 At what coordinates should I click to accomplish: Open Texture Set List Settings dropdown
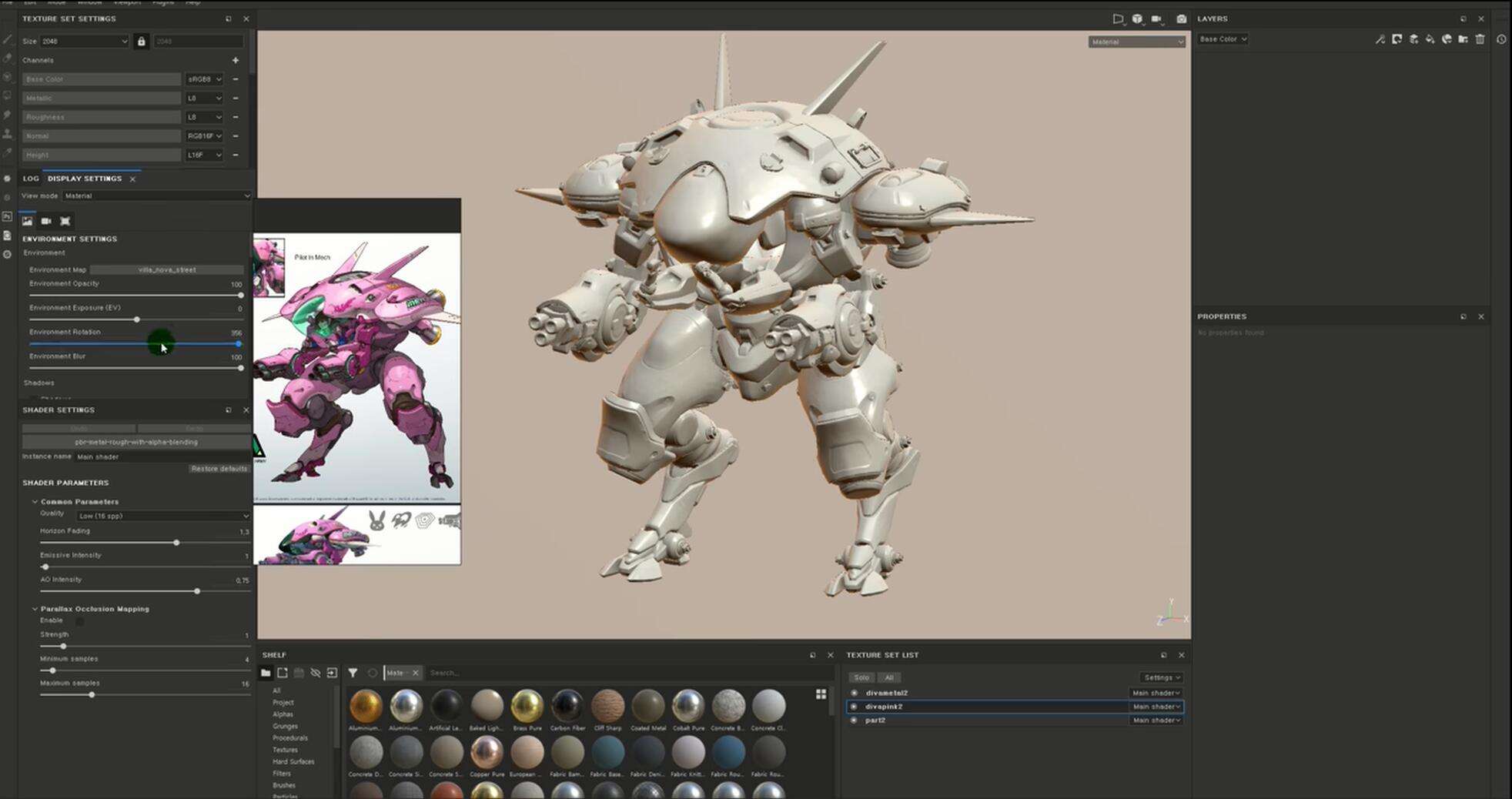pyautogui.click(x=1162, y=677)
